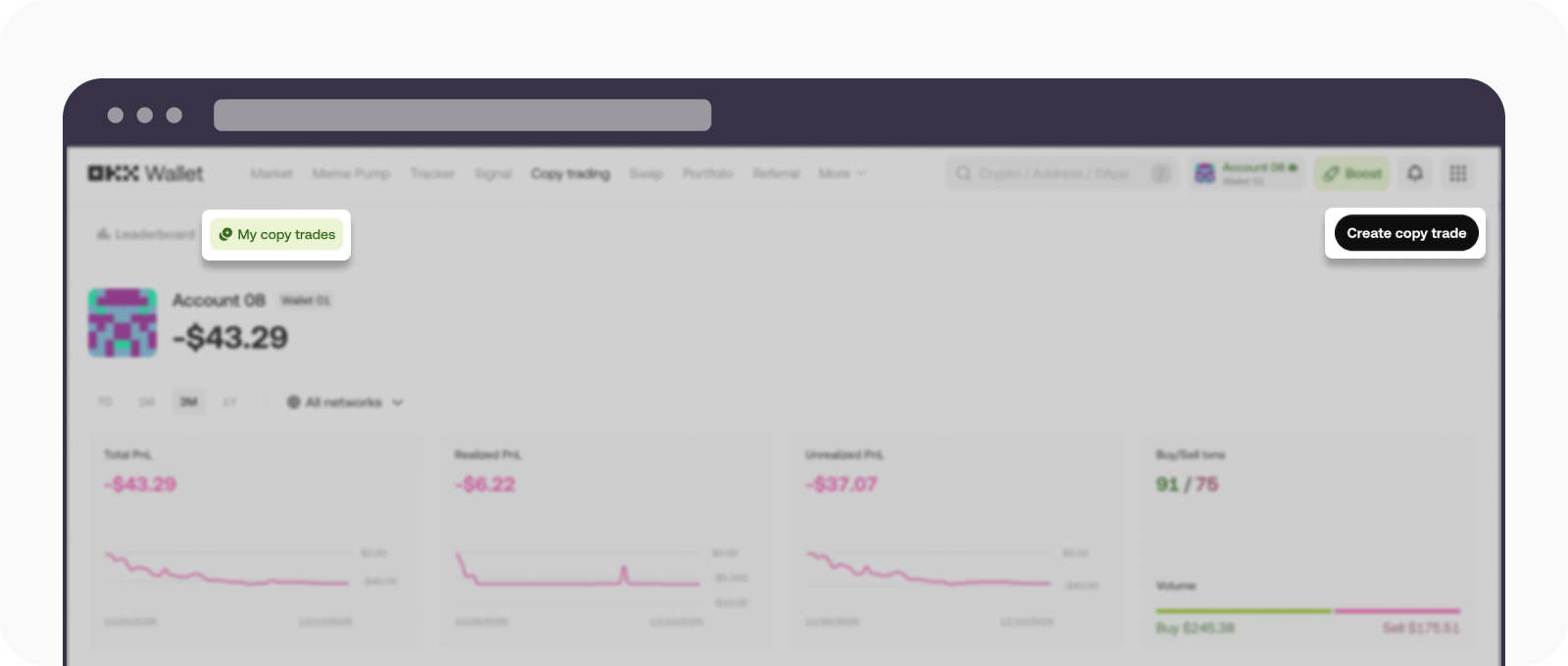Select Copy trading in the top navigation
Screen dimensions: 1568x666
tap(570, 173)
